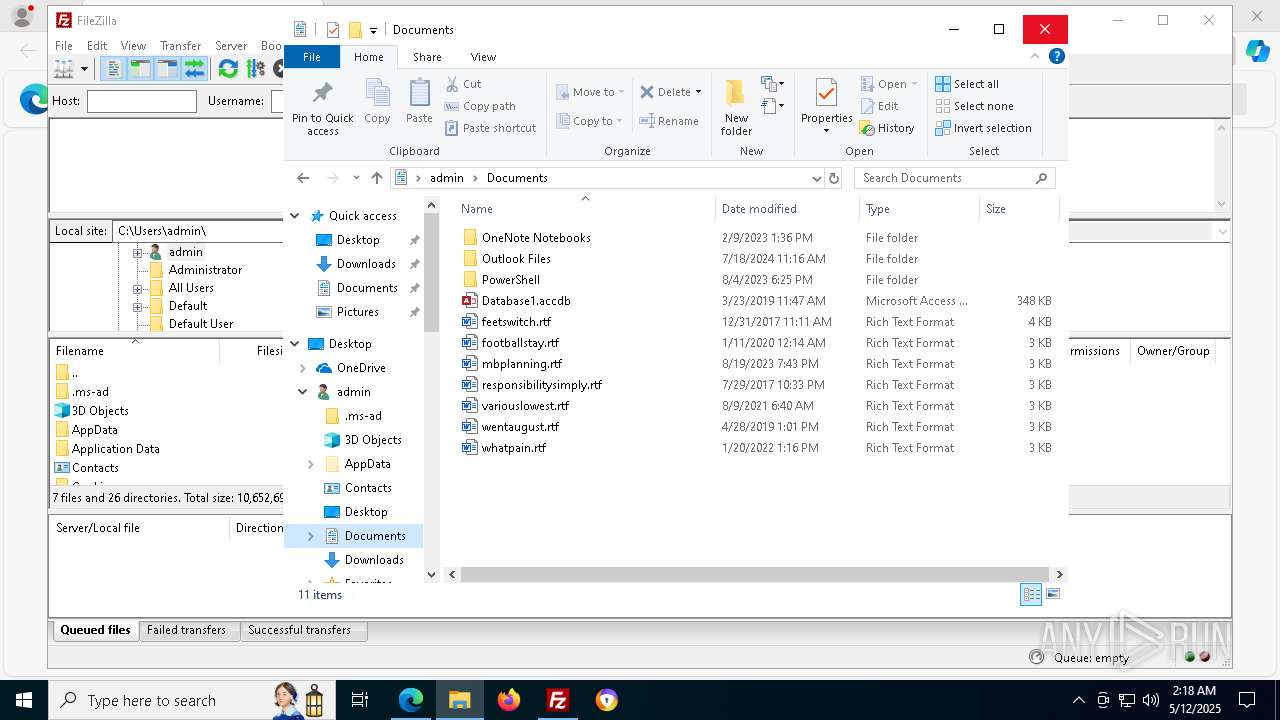The width and height of the screenshot is (1280, 720).
Task: Click Select all in the ribbon
Action: click(967, 84)
